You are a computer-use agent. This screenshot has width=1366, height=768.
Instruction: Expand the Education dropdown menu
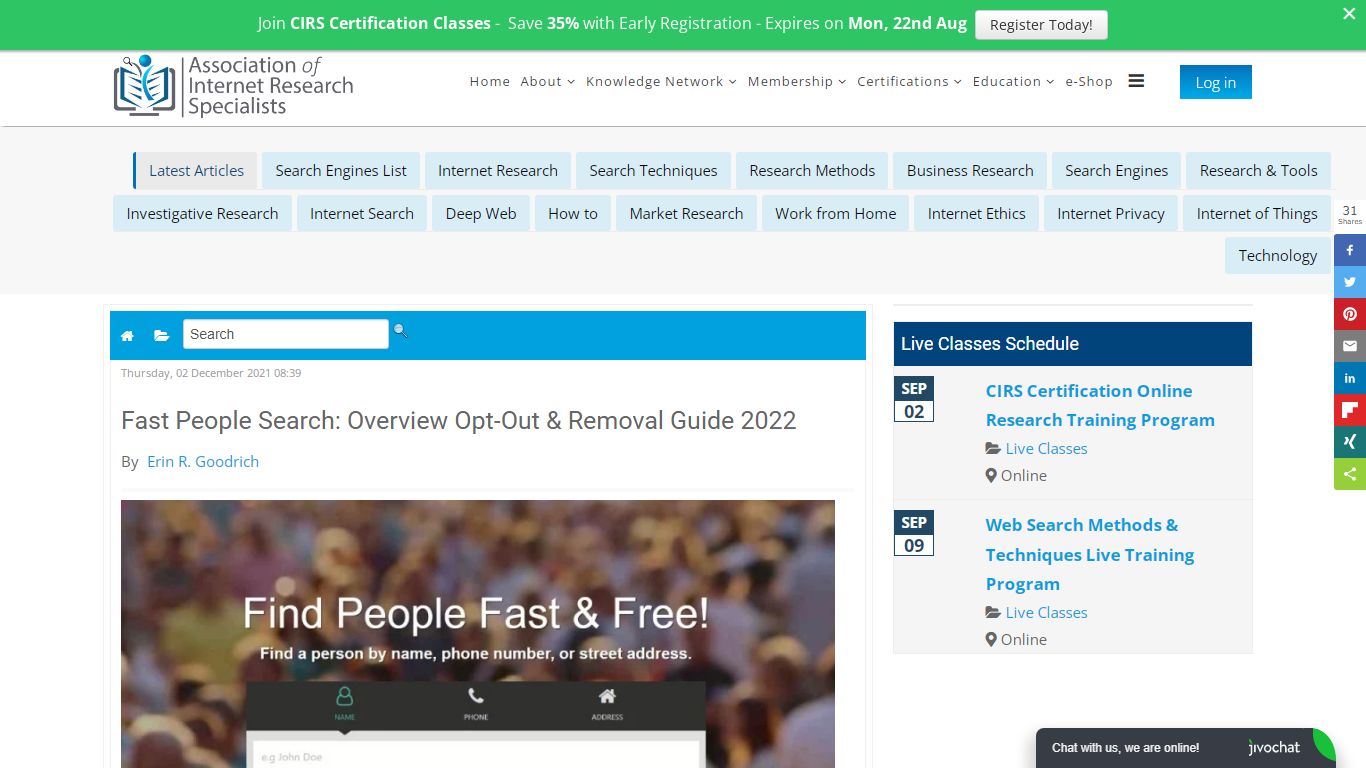tap(1013, 81)
